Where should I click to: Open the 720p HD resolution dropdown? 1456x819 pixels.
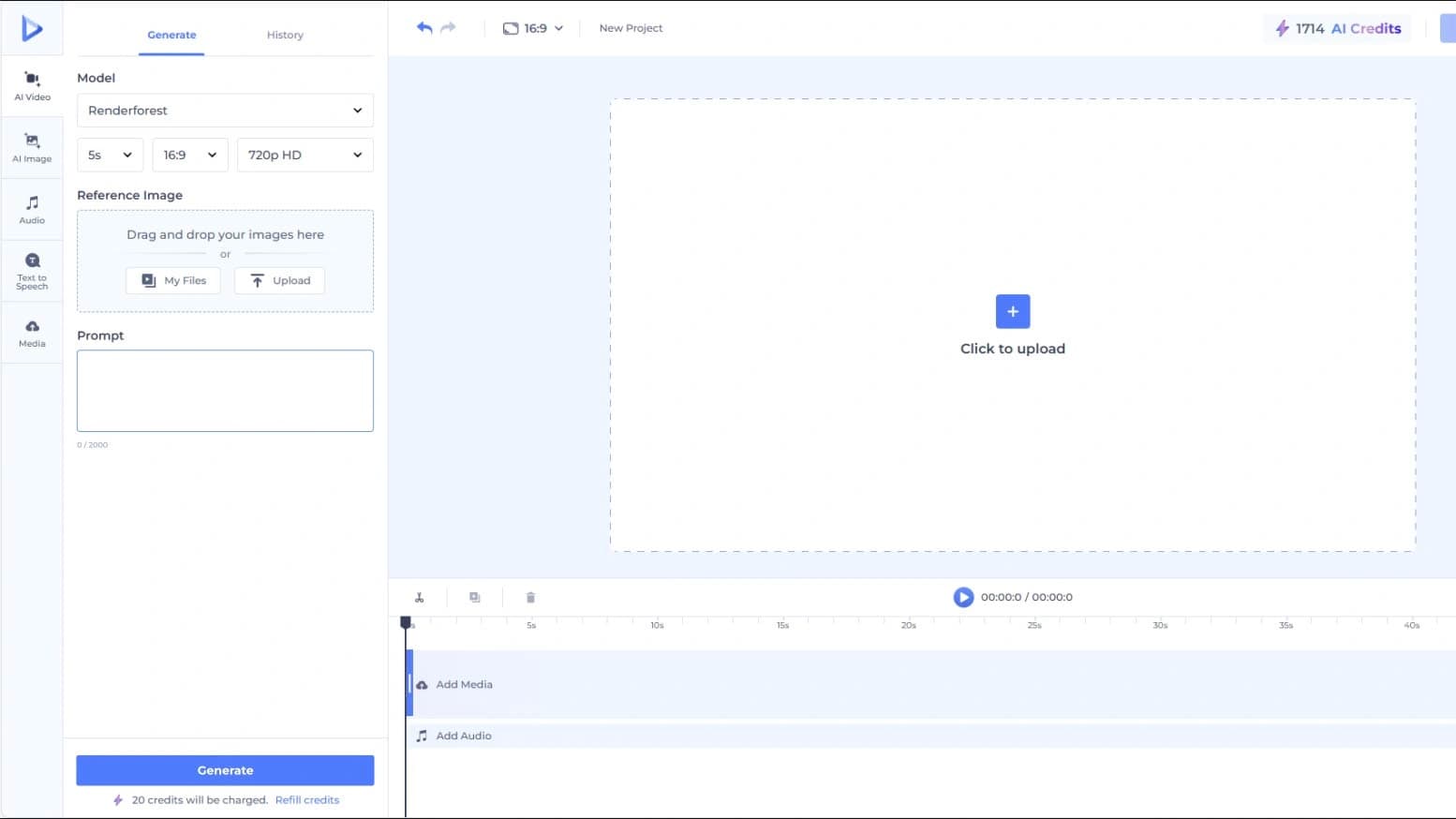coord(305,156)
